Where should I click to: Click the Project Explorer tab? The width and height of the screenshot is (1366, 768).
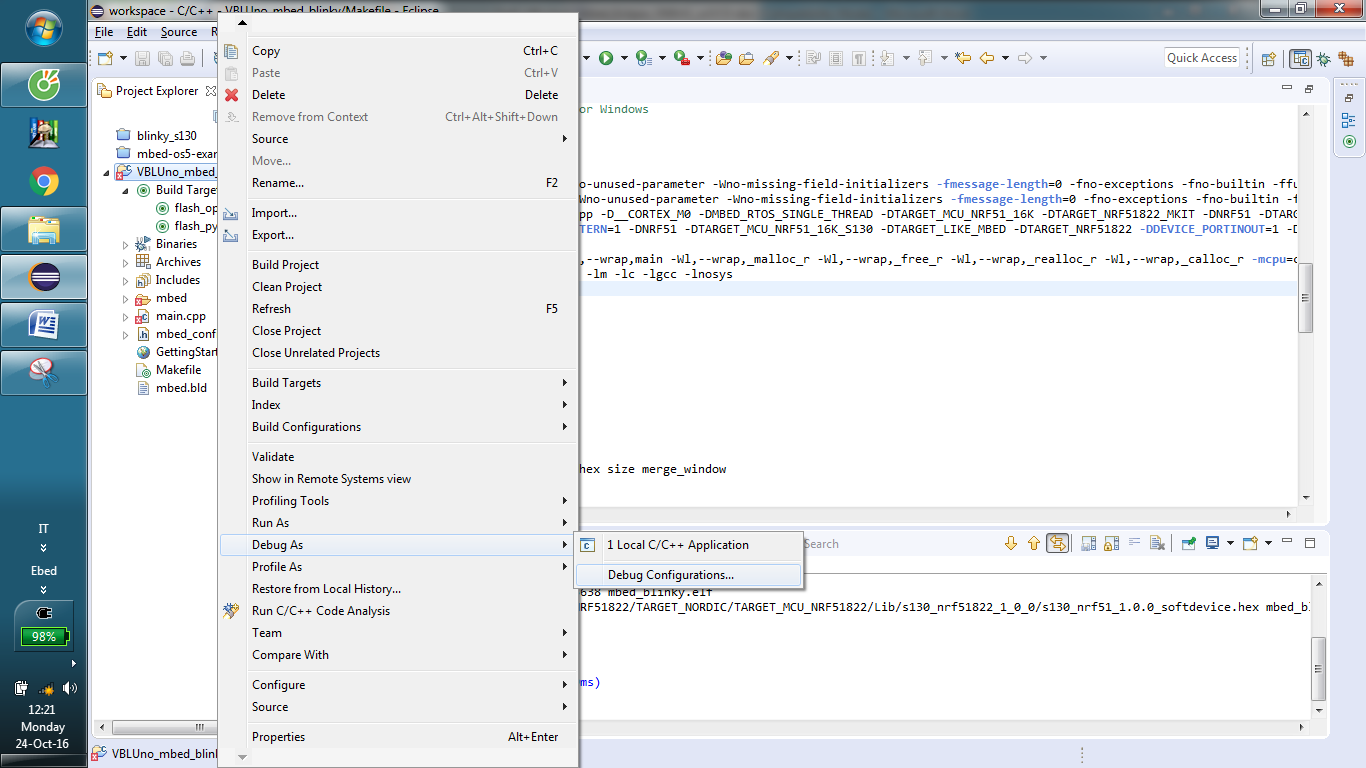(157, 91)
